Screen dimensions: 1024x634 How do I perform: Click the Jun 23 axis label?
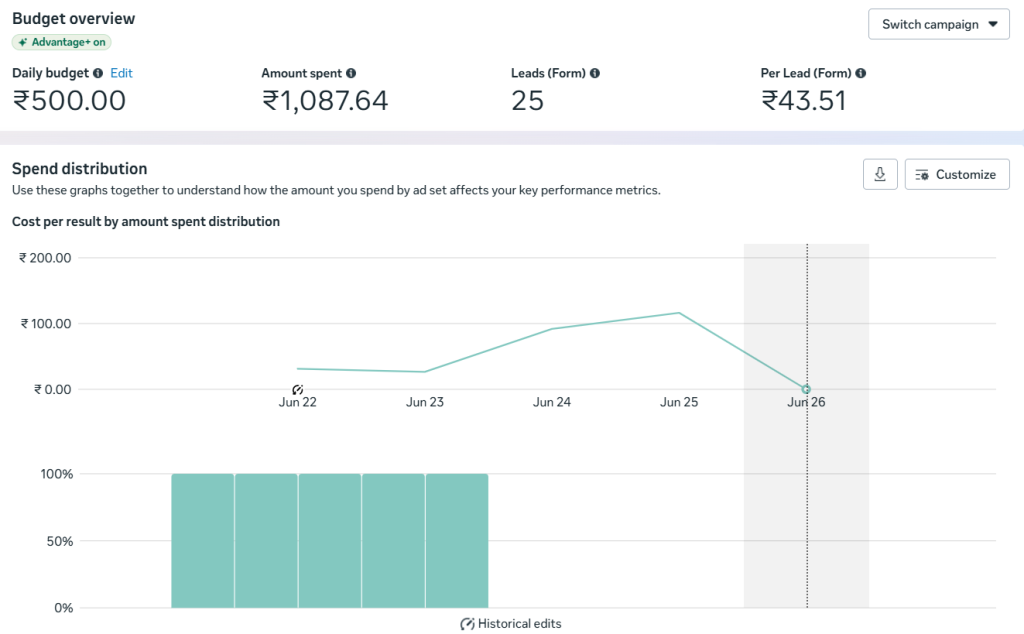pos(424,402)
